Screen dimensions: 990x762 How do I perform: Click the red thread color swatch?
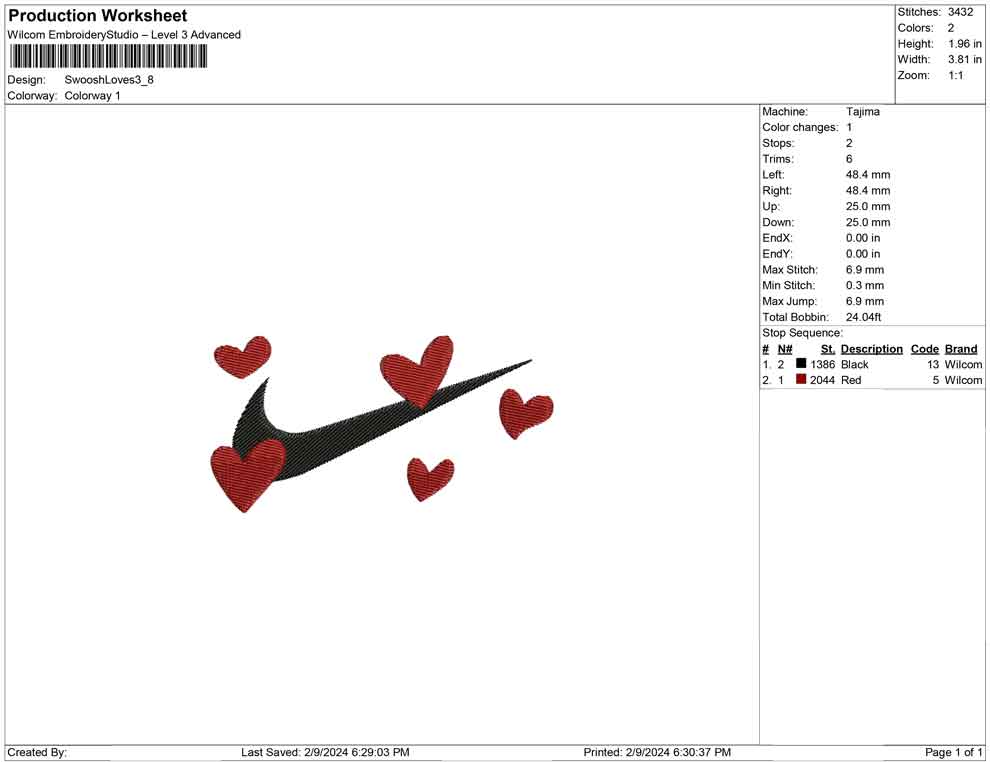(x=801, y=379)
